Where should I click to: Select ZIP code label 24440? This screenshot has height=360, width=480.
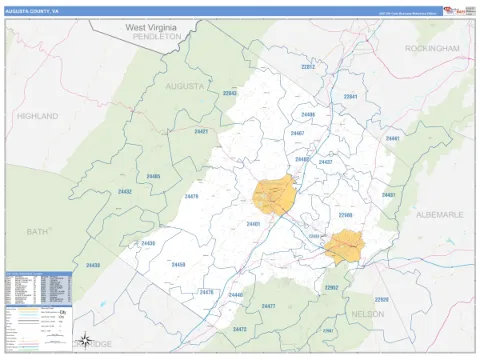[236, 295]
